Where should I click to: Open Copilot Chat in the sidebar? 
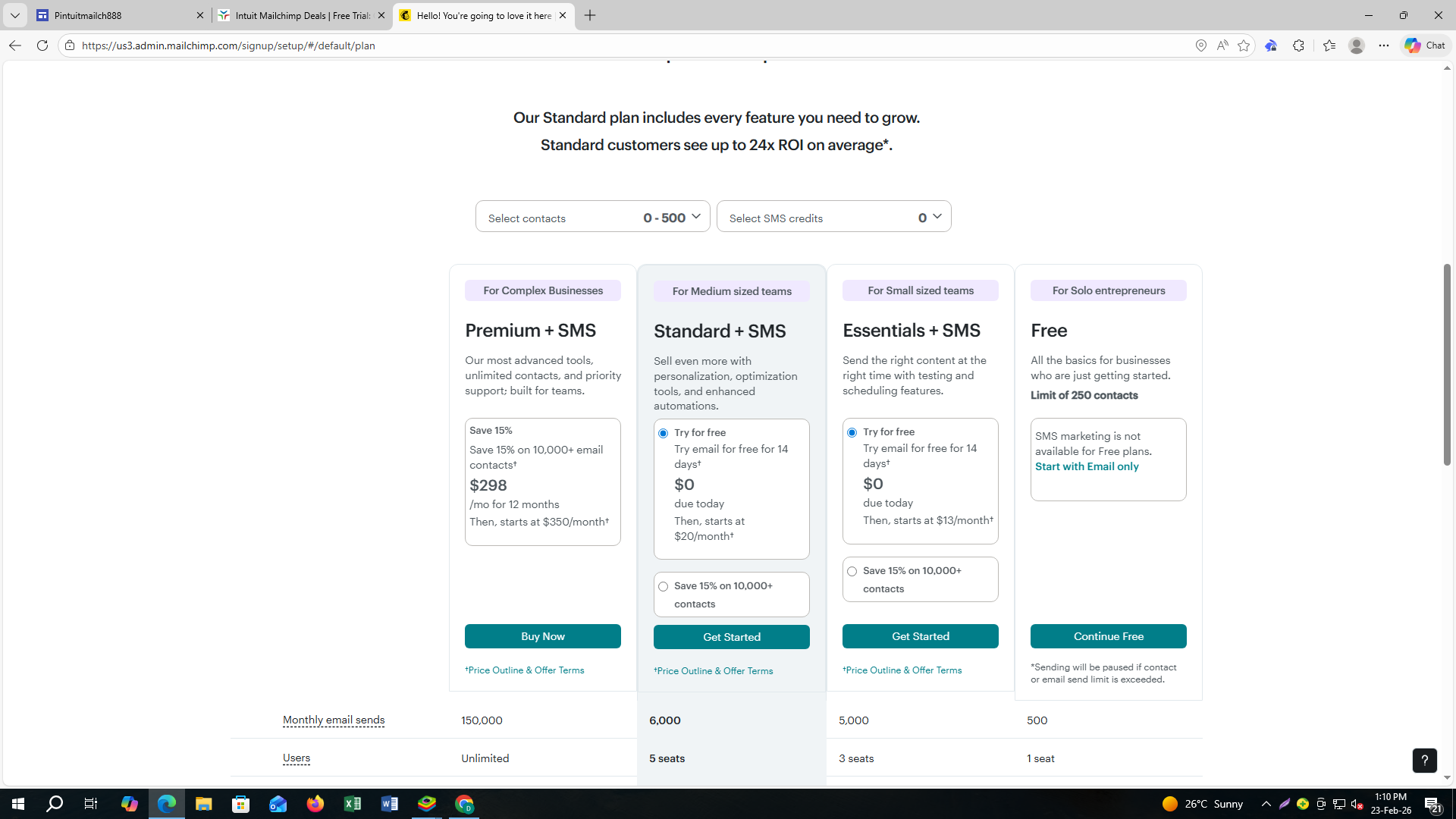[1425, 45]
